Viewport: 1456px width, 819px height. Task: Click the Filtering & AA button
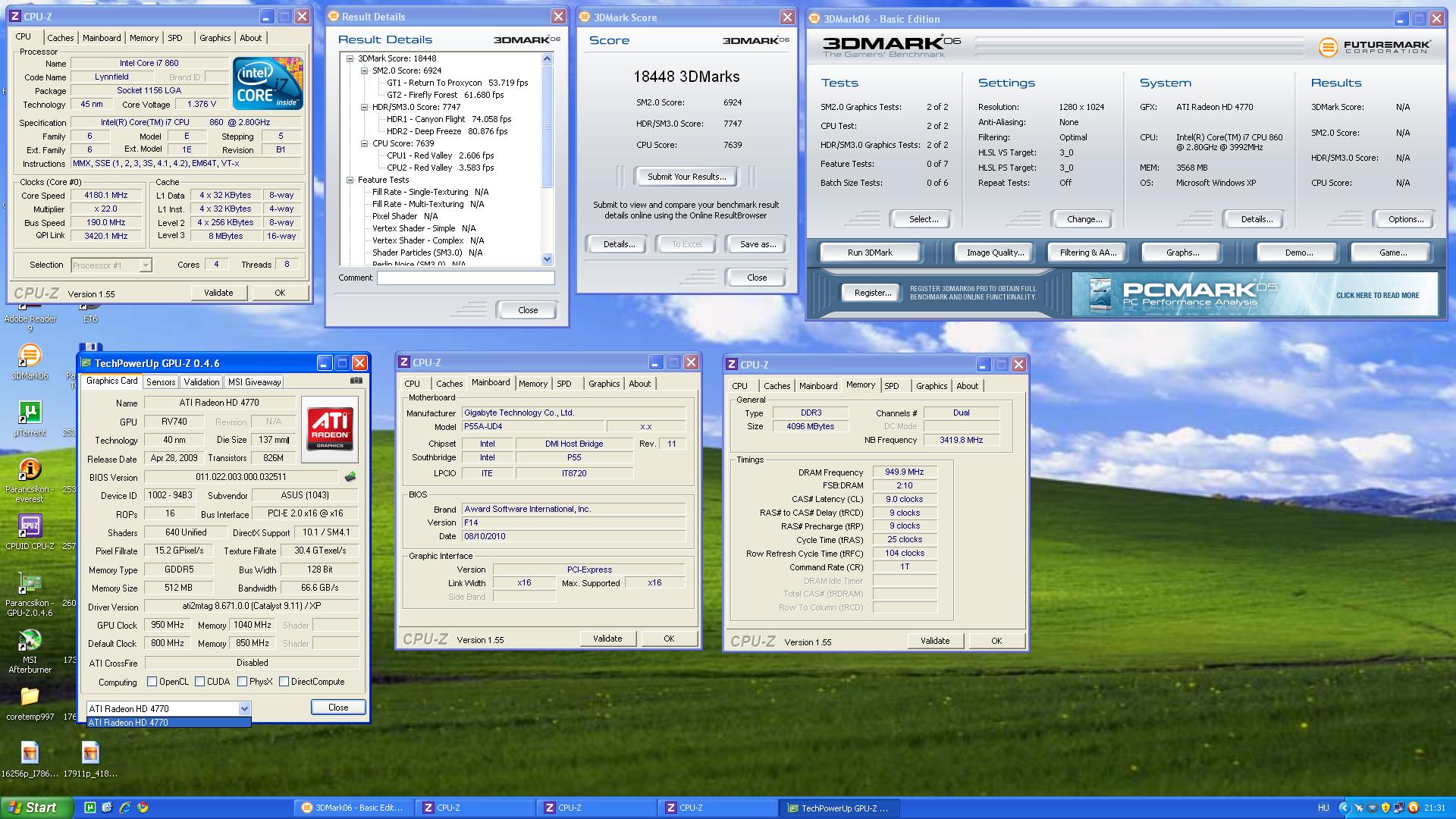[1088, 253]
